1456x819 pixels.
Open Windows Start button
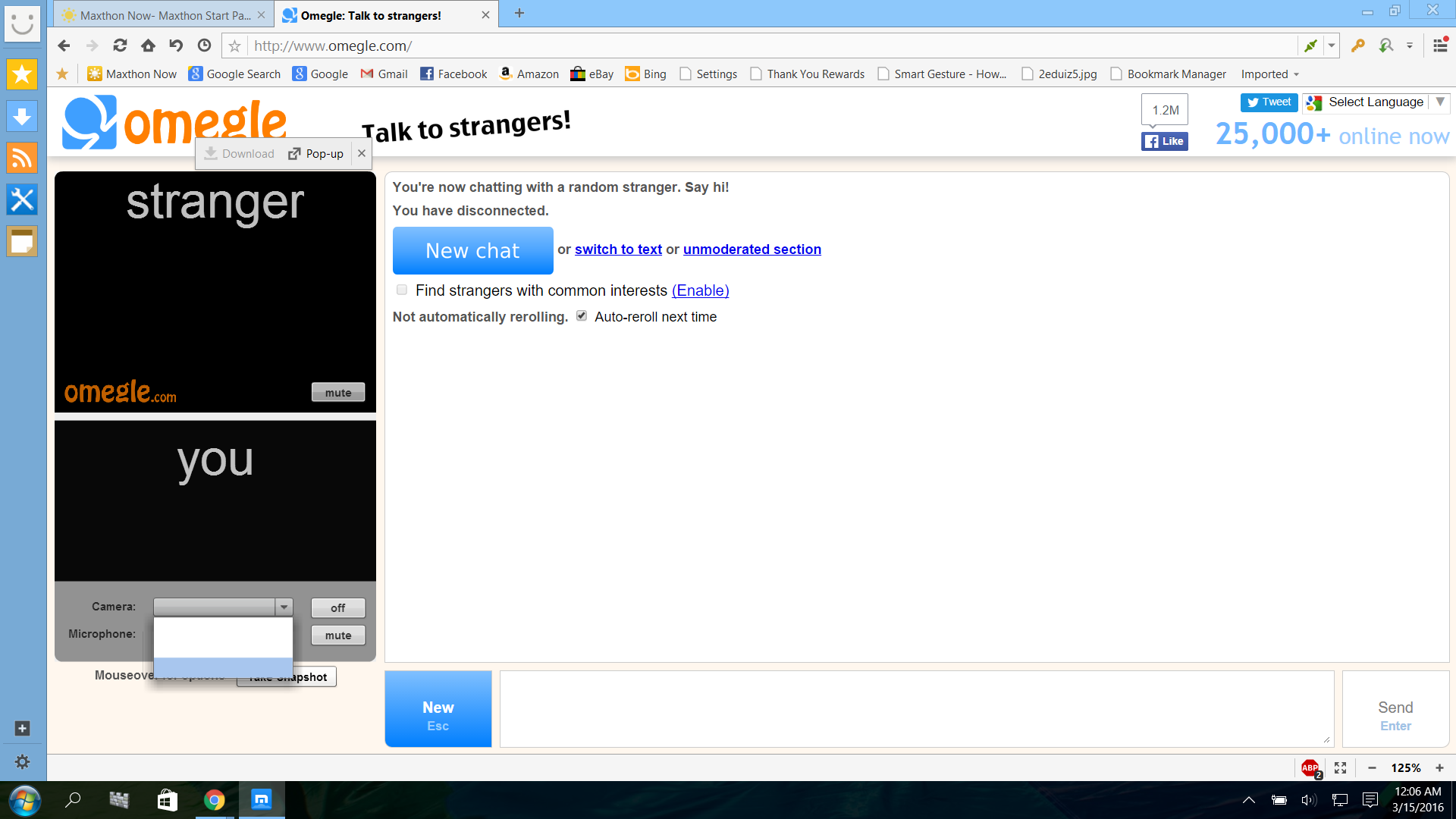[x=24, y=800]
